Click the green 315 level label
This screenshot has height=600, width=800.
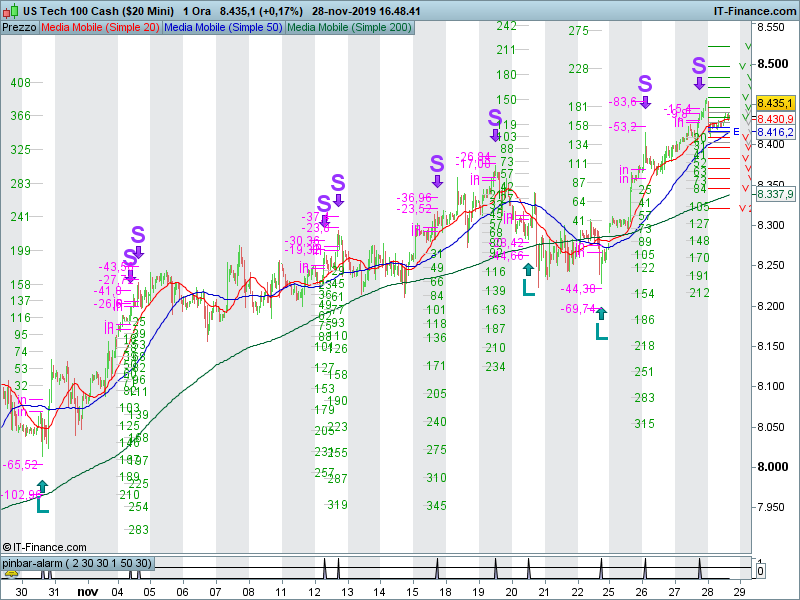[644, 424]
